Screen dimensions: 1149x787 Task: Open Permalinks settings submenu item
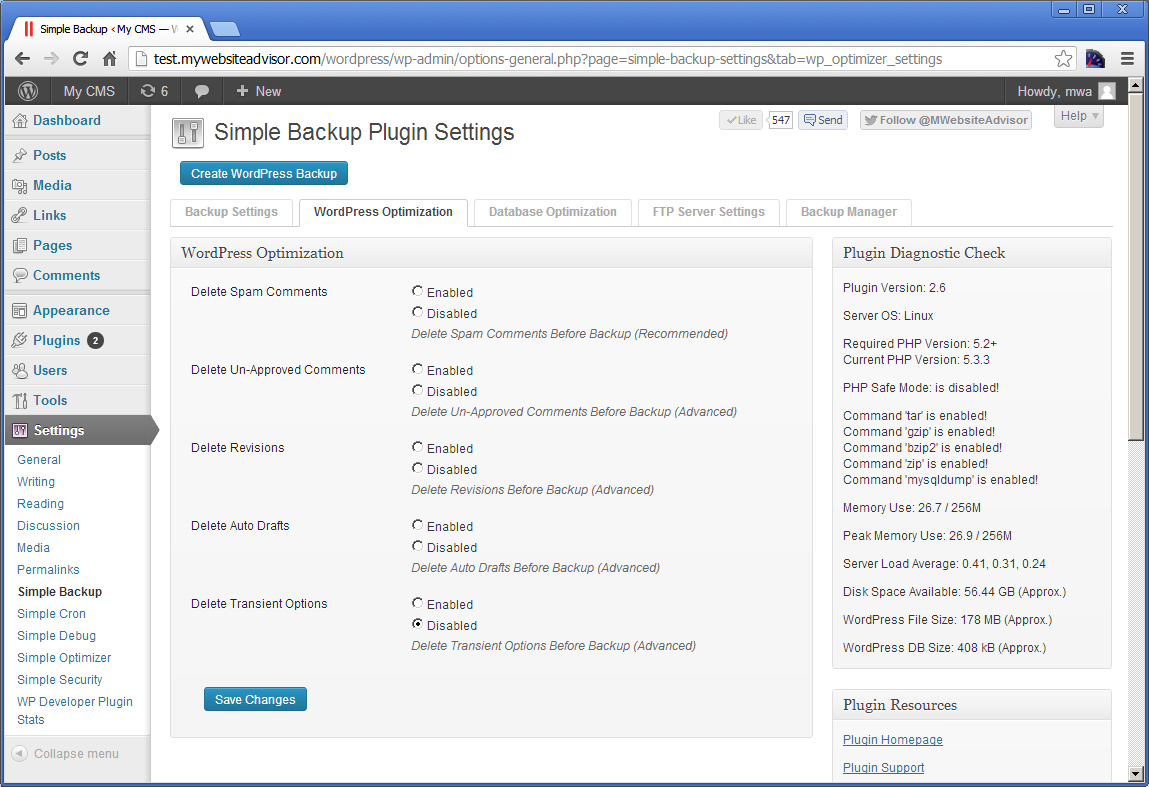[x=48, y=570]
